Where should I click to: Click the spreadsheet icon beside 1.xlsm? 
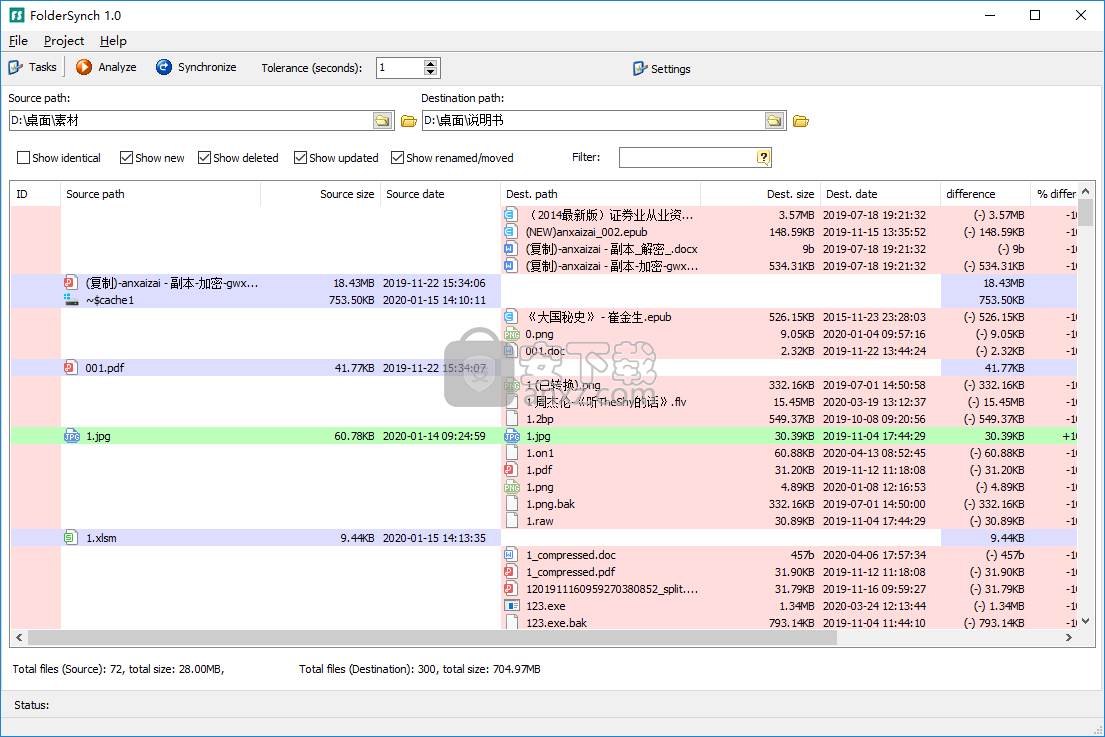coord(70,538)
